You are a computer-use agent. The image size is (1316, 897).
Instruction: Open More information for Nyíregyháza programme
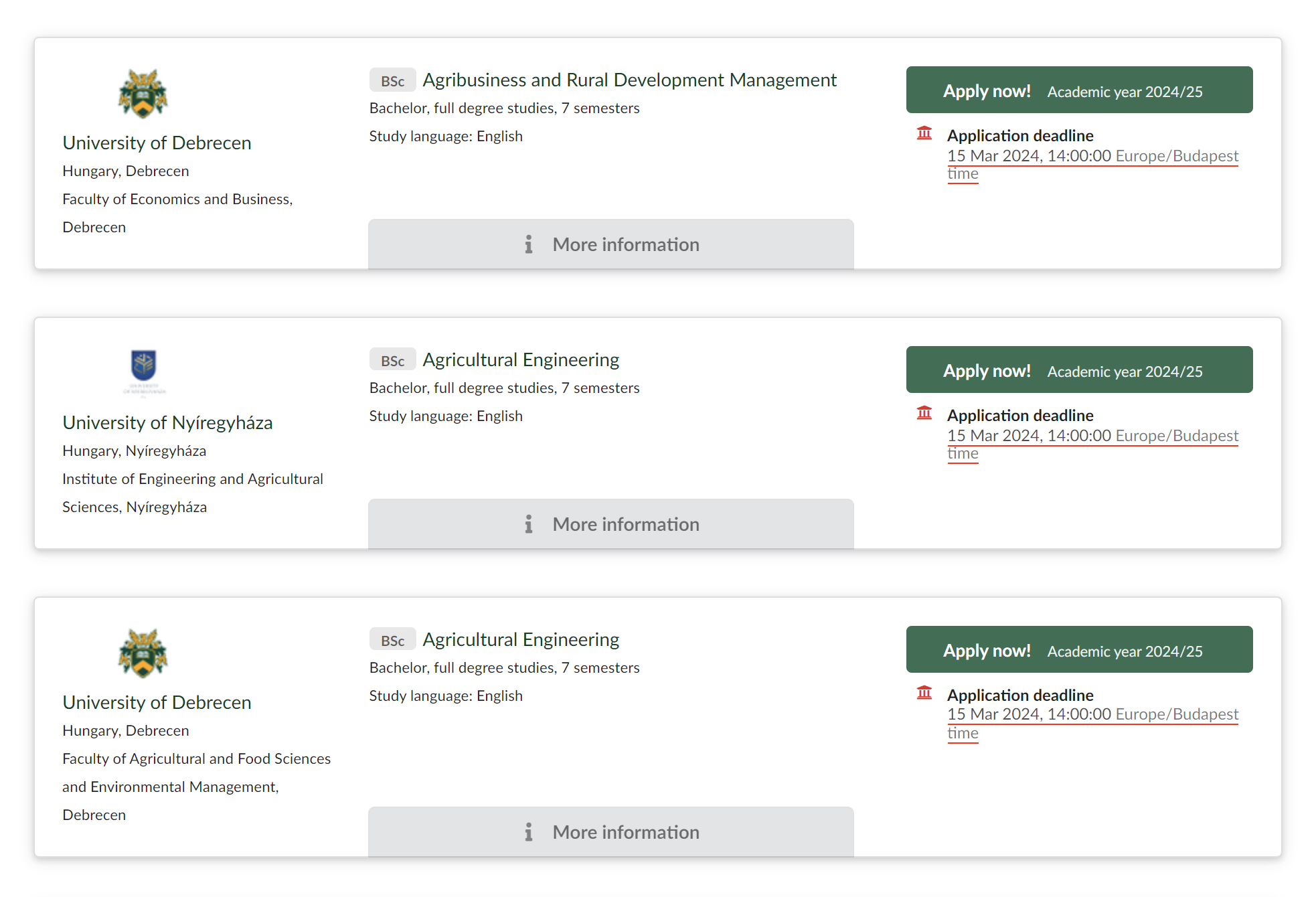pos(611,524)
